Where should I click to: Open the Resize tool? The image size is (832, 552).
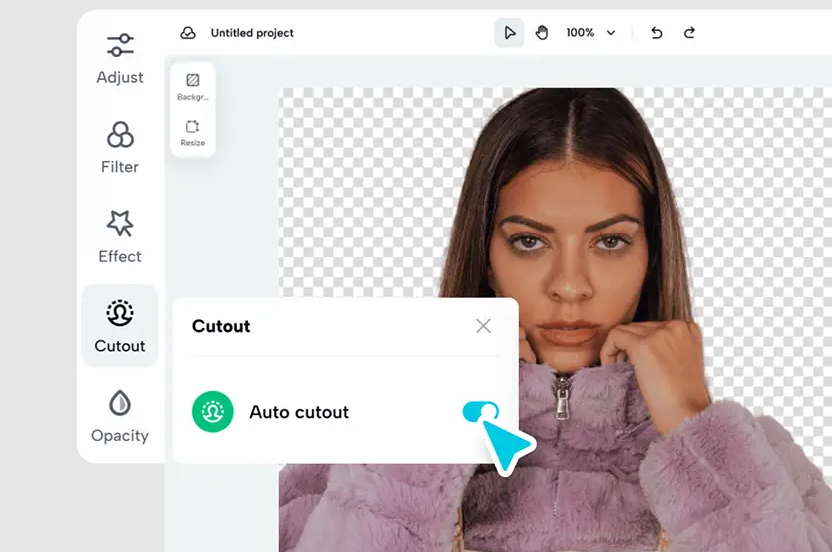[x=193, y=133]
